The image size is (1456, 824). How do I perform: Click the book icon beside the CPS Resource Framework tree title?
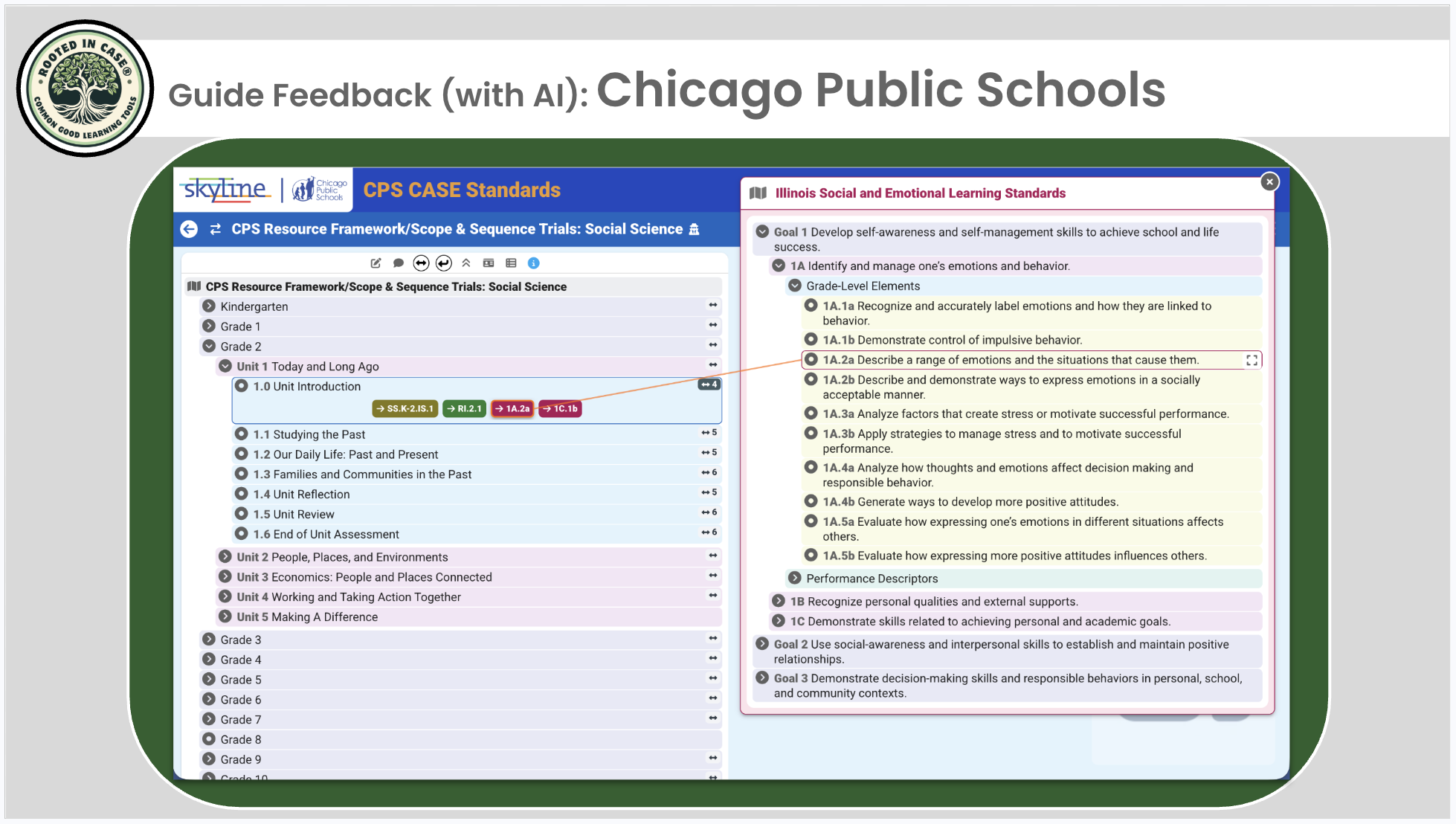[x=194, y=286]
